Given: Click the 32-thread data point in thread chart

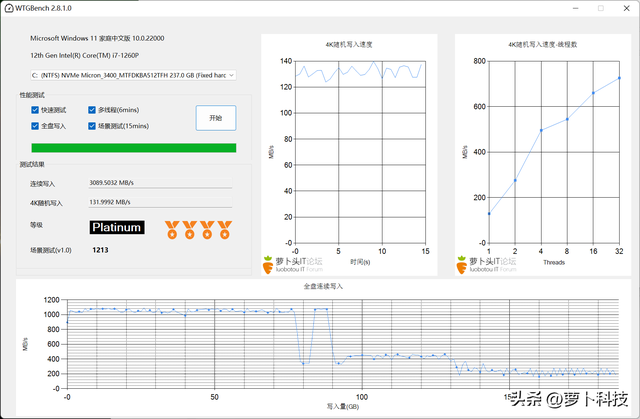Looking at the screenshot, I should coord(619,78).
